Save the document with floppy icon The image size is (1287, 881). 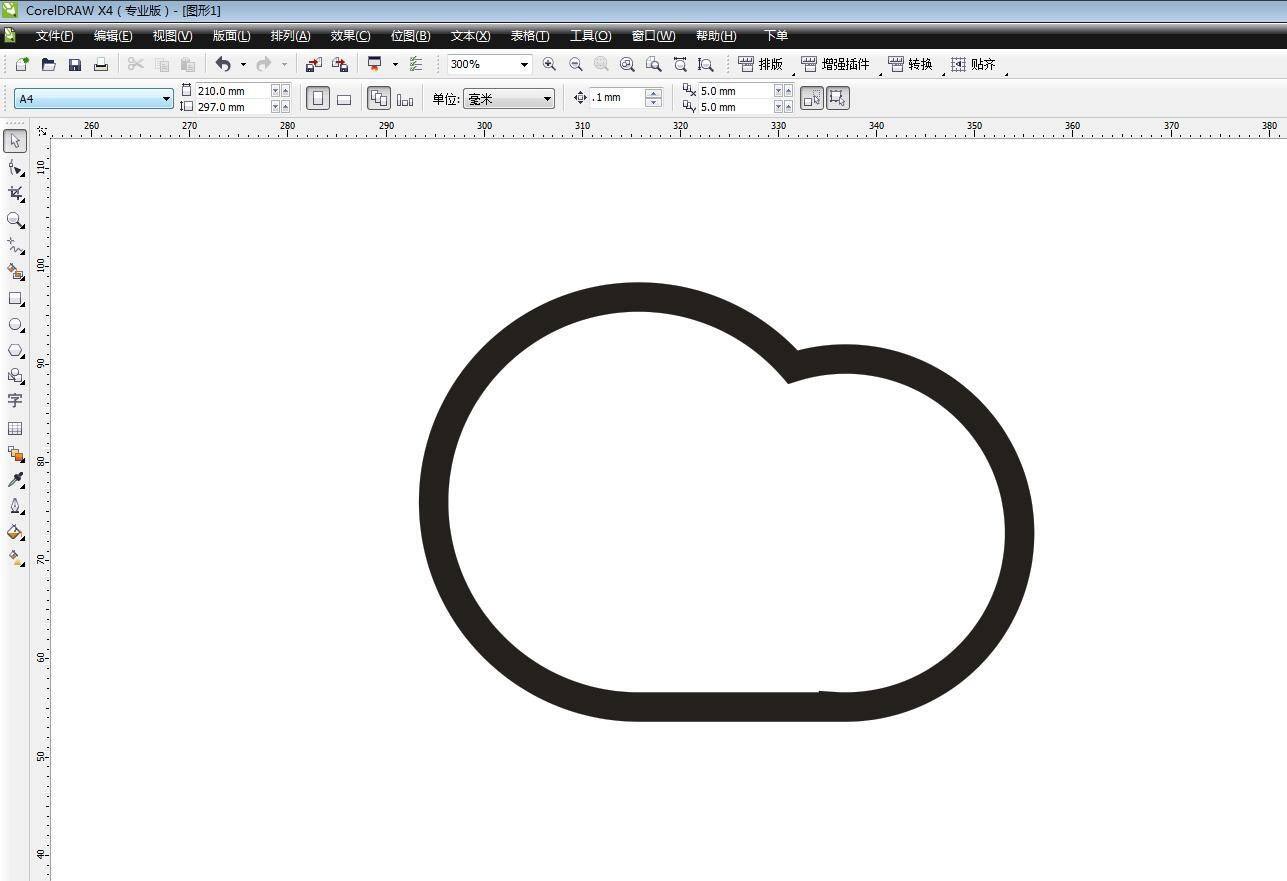(x=74, y=64)
